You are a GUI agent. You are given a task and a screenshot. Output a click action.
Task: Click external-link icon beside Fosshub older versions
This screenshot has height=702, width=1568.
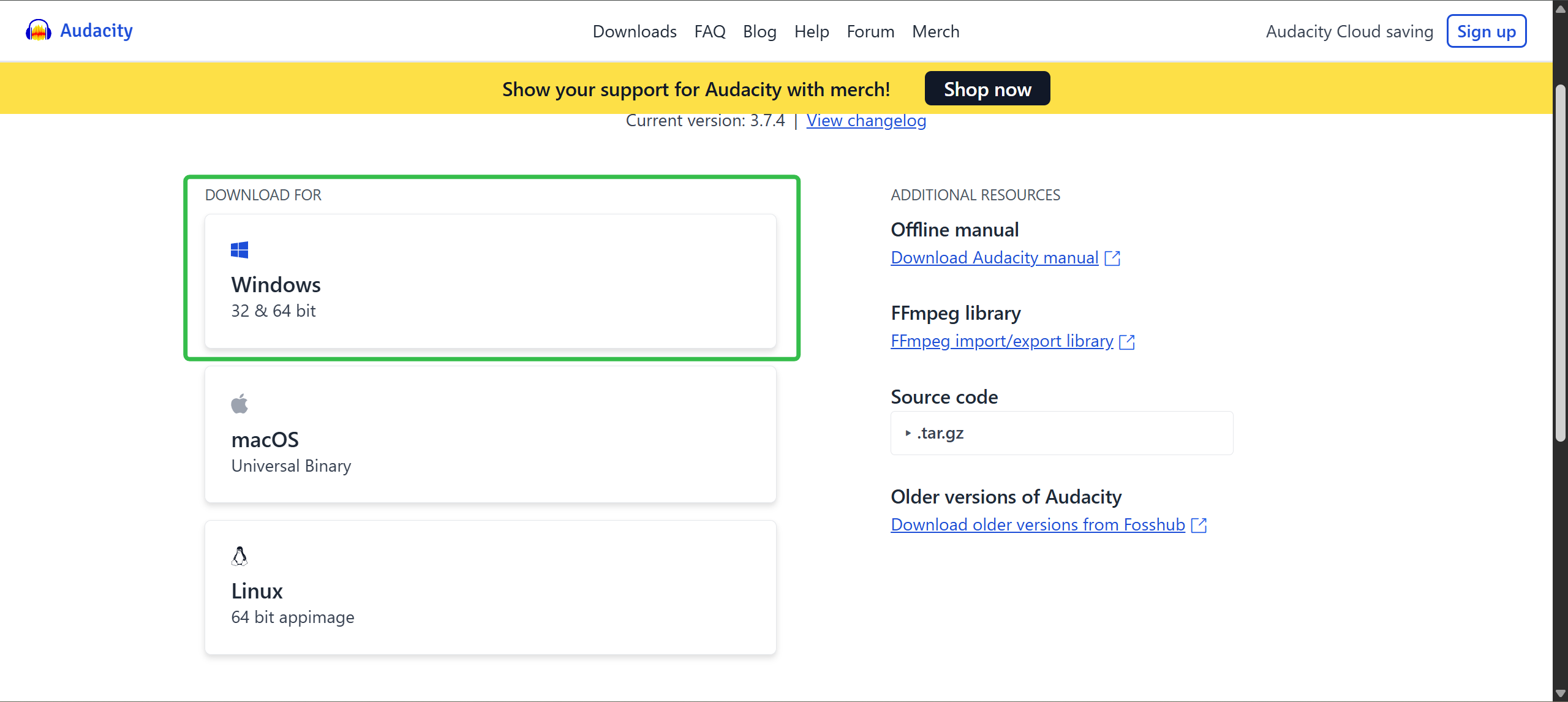tap(1199, 526)
